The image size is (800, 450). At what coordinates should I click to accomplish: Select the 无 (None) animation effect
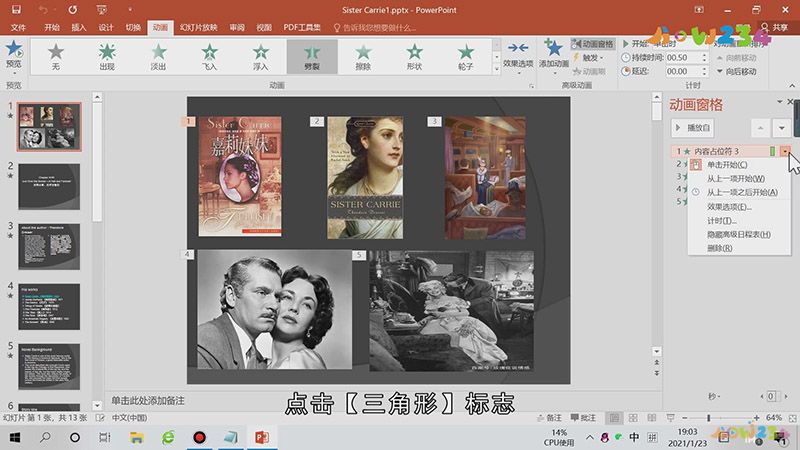pos(56,57)
